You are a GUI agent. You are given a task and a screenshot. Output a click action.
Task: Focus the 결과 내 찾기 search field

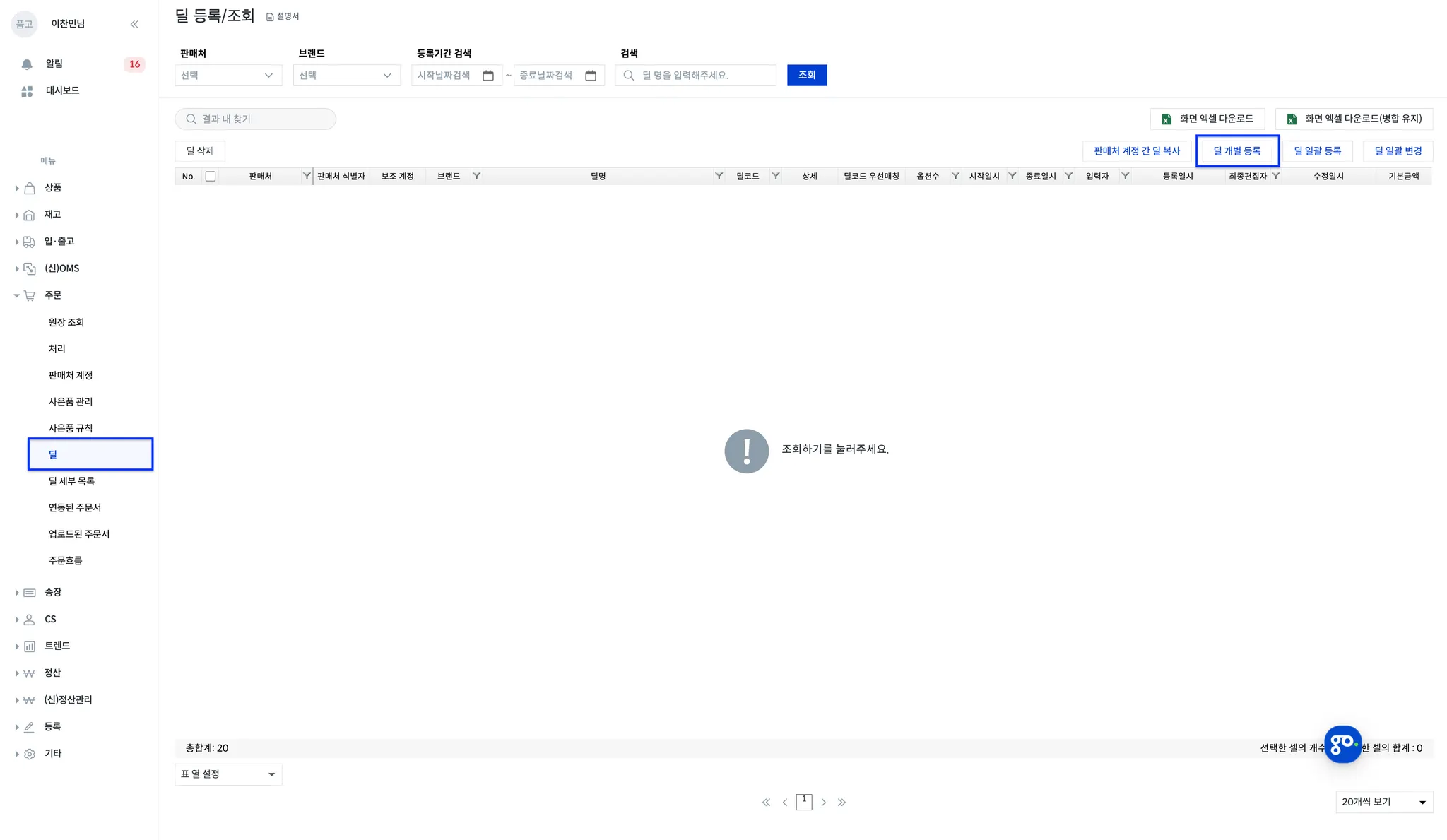coord(256,119)
